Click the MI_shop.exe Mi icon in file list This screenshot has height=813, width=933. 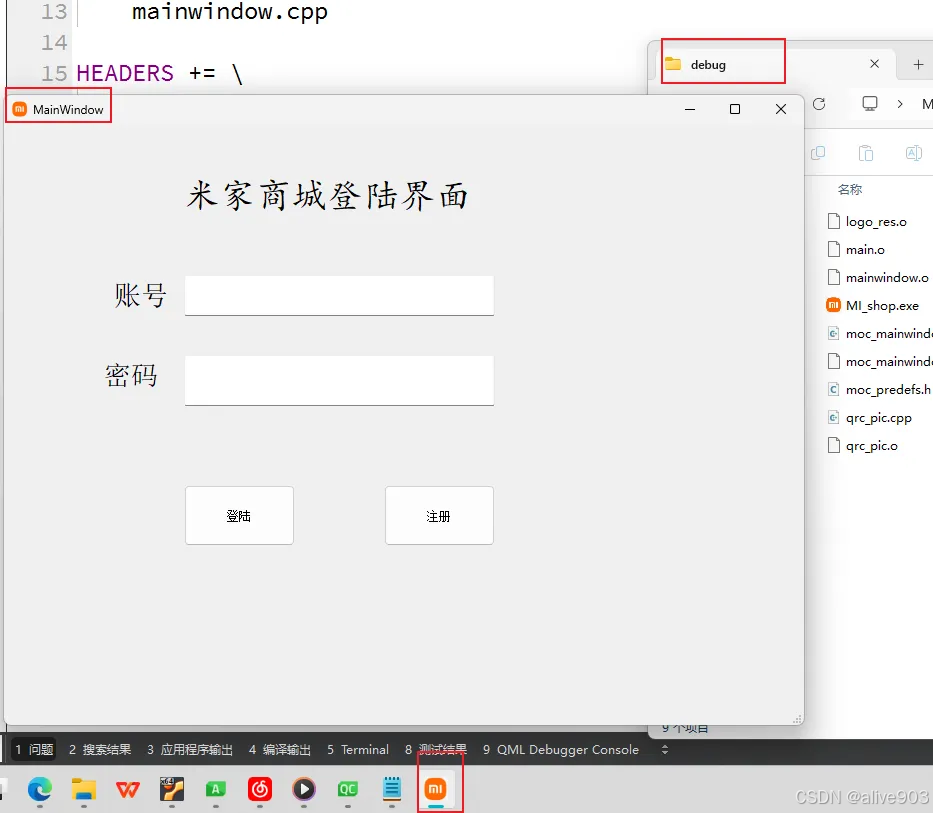(x=834, y=305)
